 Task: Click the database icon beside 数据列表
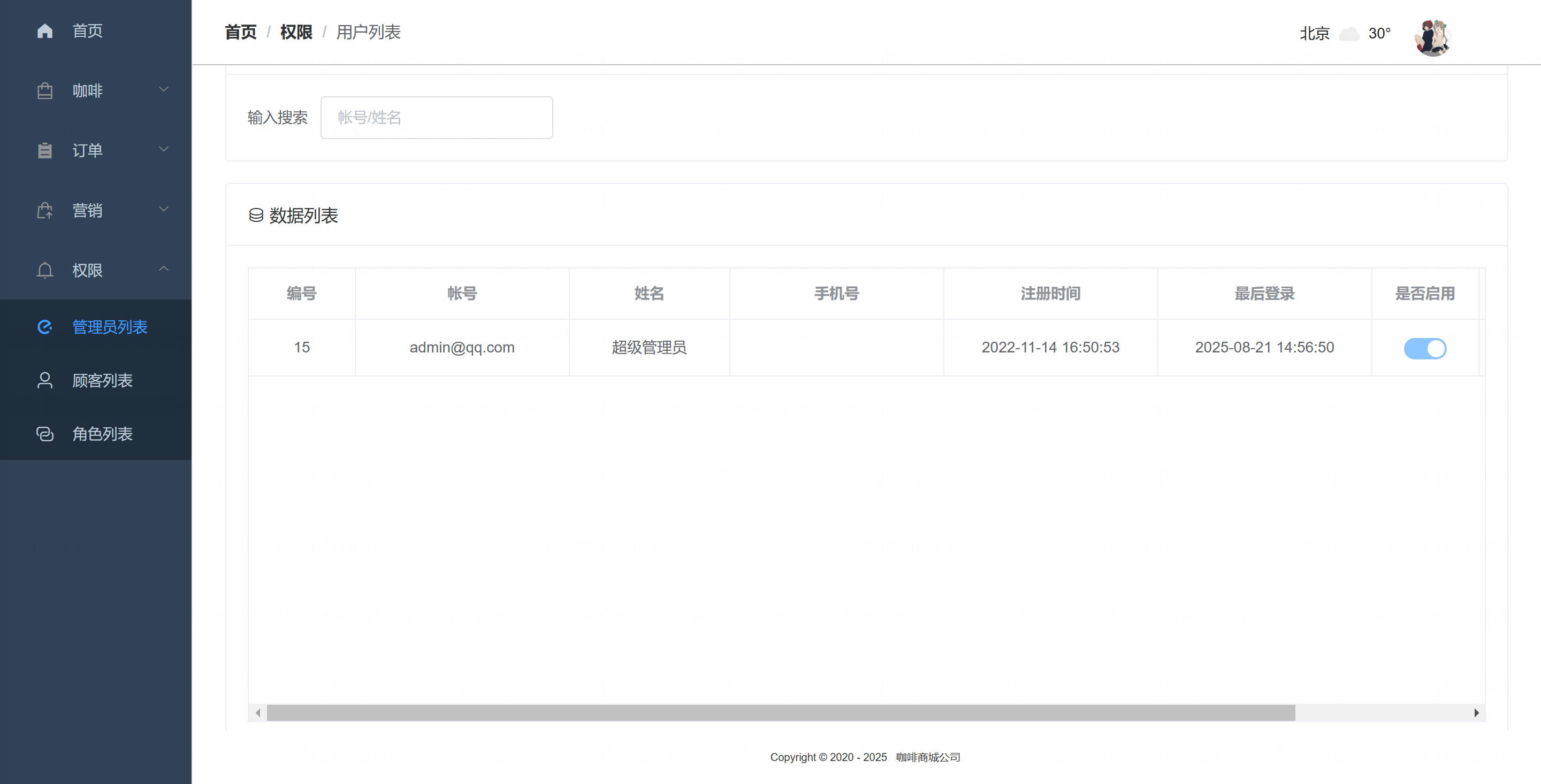point(256,216)
